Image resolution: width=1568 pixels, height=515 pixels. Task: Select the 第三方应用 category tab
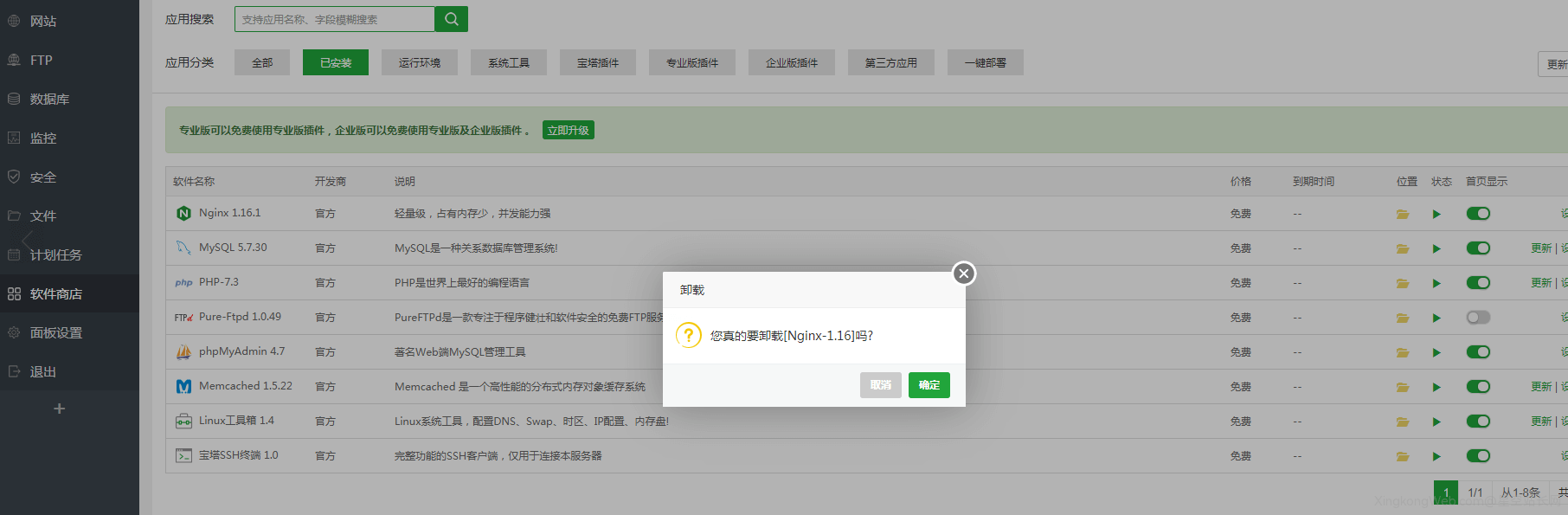coord(891,62)
